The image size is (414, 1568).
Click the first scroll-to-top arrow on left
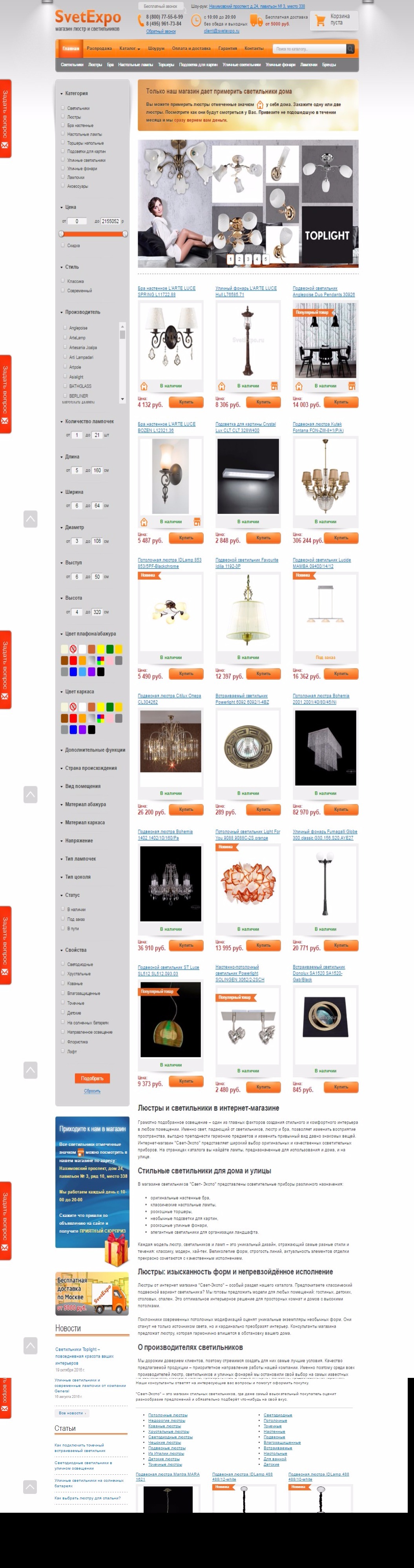[31, 519]
